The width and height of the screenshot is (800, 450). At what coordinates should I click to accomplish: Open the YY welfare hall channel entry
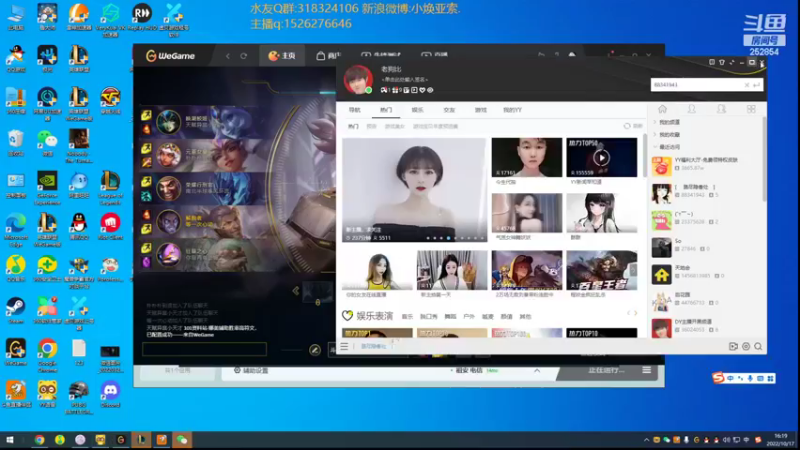tap(706, 166)
